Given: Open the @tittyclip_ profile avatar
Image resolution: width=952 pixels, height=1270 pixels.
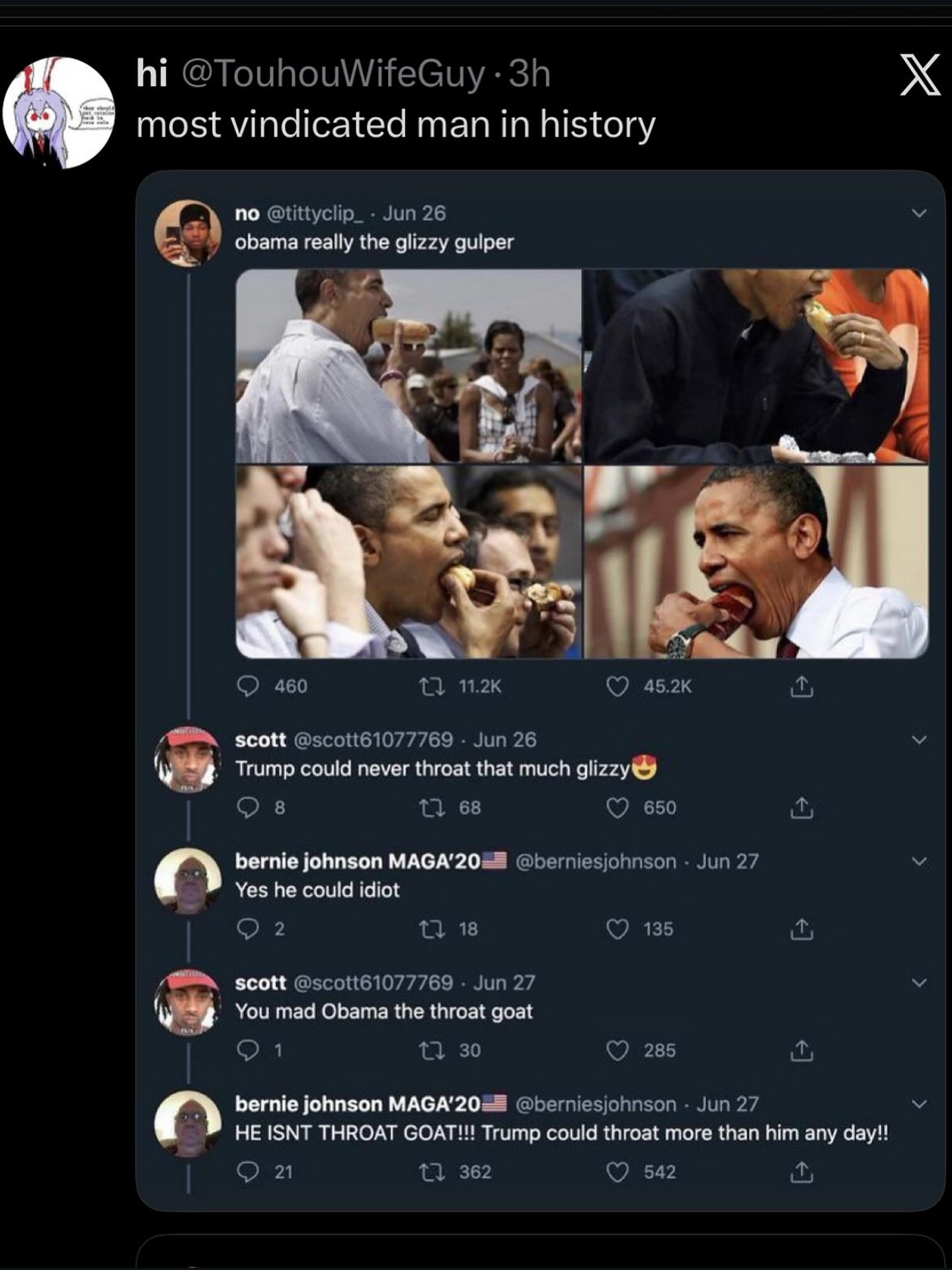Looking at the screenshot, I should [x=188, y=233].
